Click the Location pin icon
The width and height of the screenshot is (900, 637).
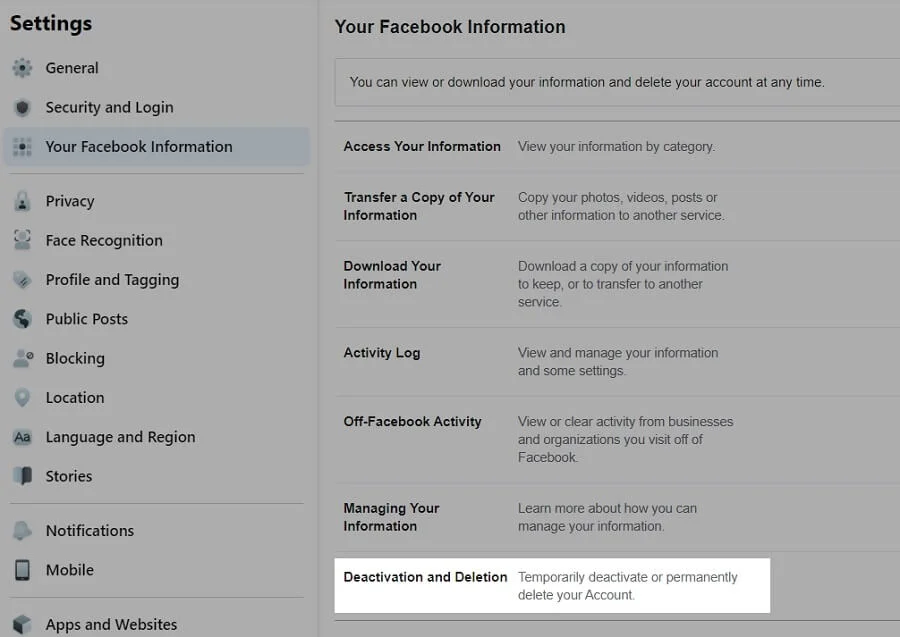(22, 397)
